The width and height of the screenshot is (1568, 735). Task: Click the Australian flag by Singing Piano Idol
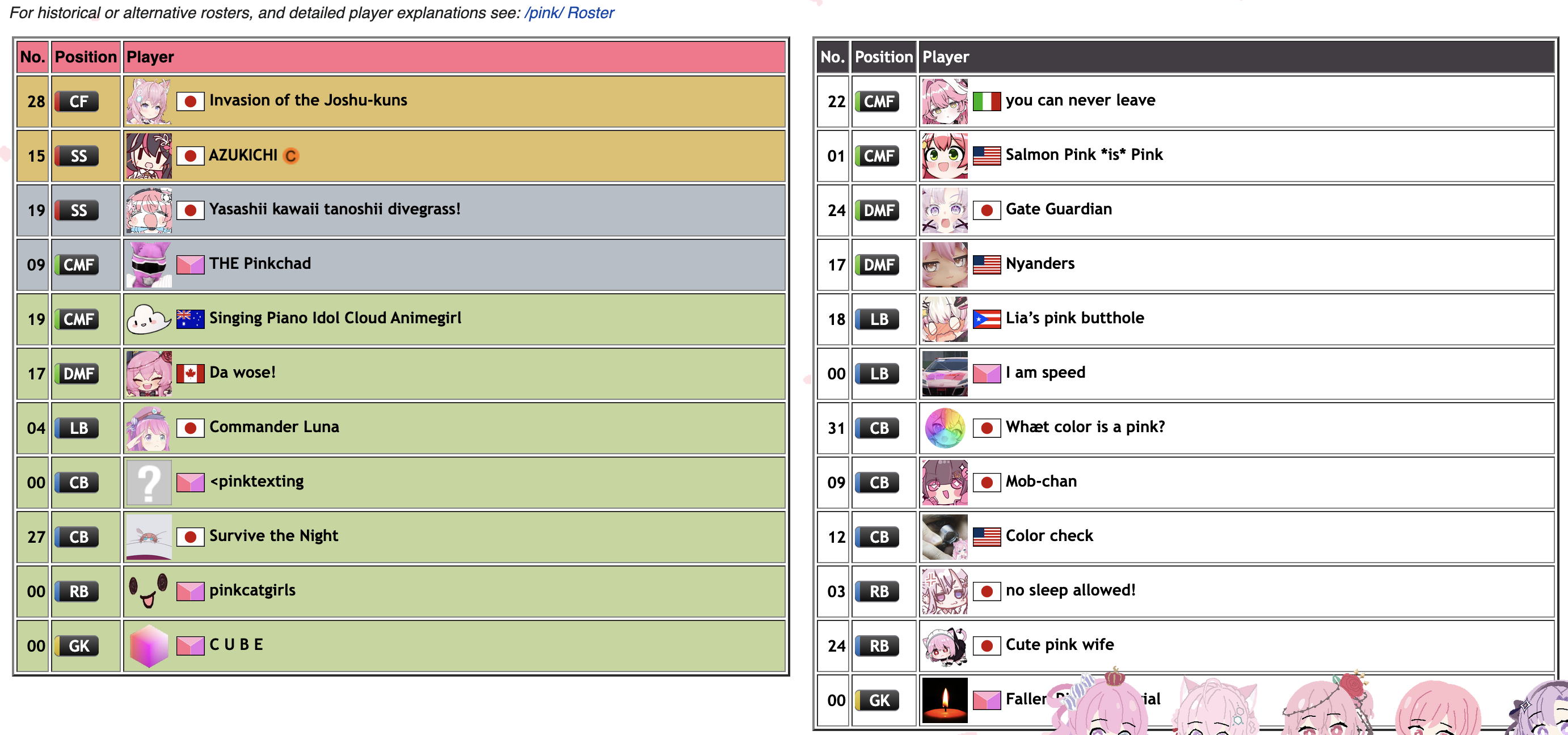coord(190,319)
